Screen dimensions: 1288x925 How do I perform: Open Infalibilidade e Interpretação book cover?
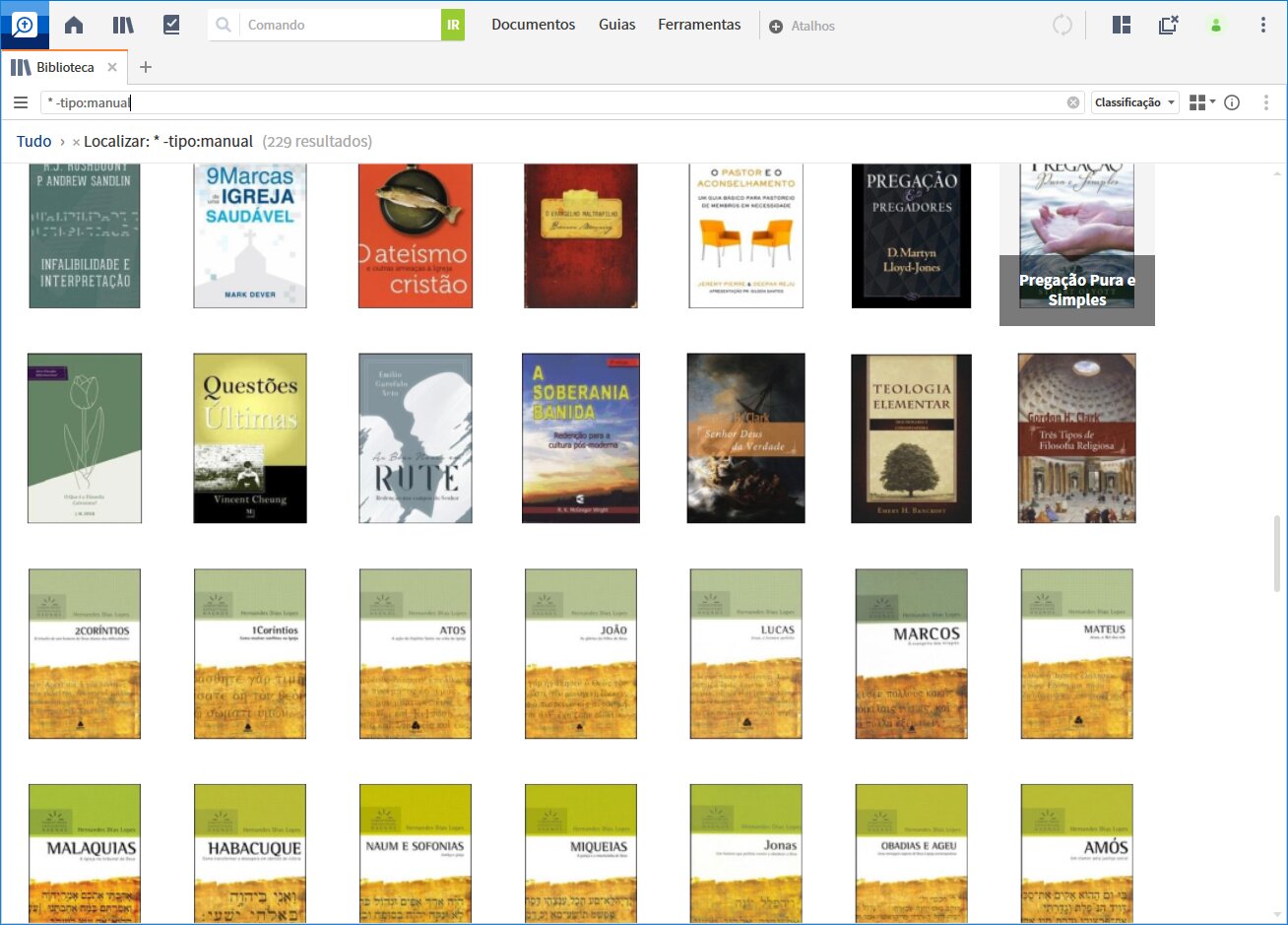coord(85,236)
